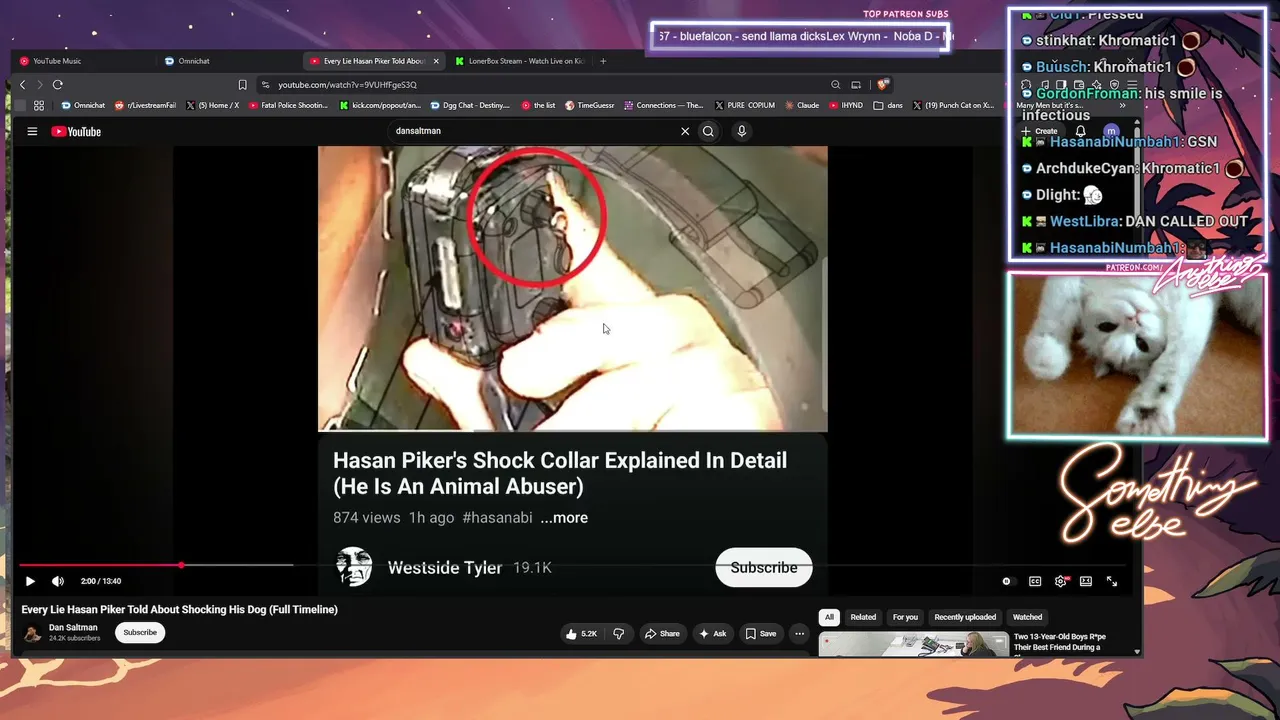Open the 'the list' bookmark
The width and height of the screenshot is (1280, 720).
[539, 105]
